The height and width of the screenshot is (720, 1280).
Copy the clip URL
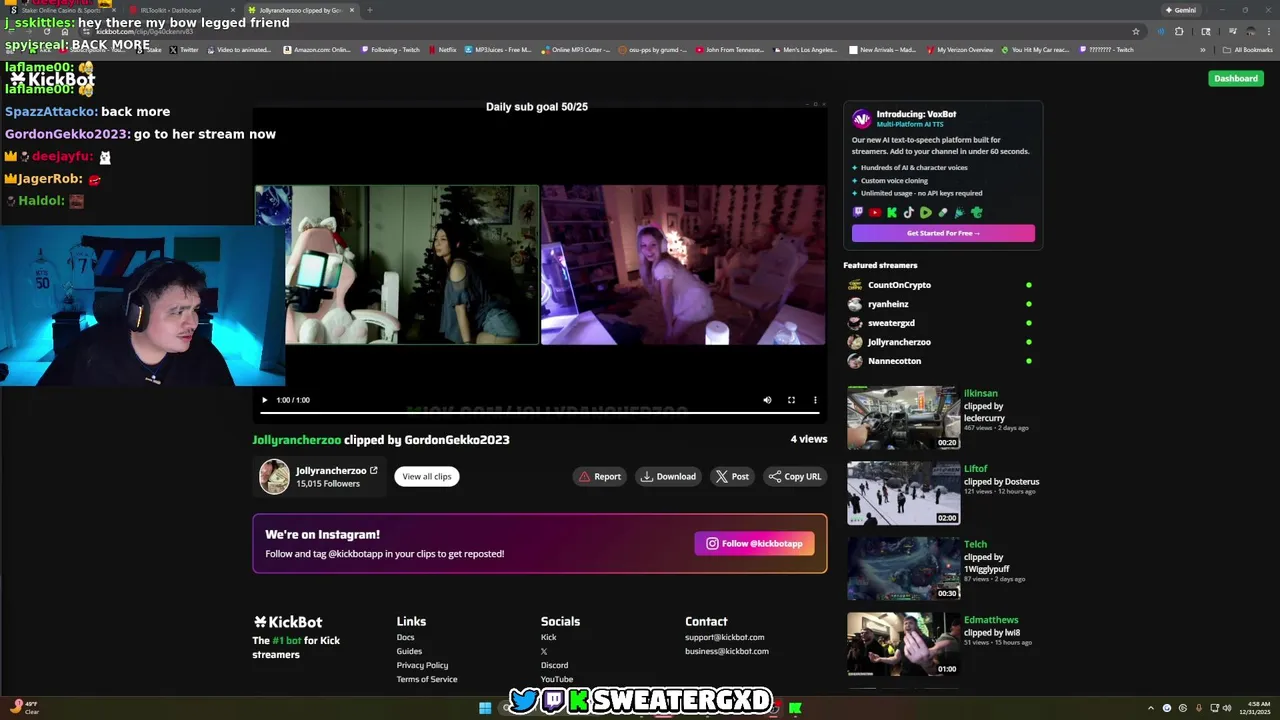point(795,477)
